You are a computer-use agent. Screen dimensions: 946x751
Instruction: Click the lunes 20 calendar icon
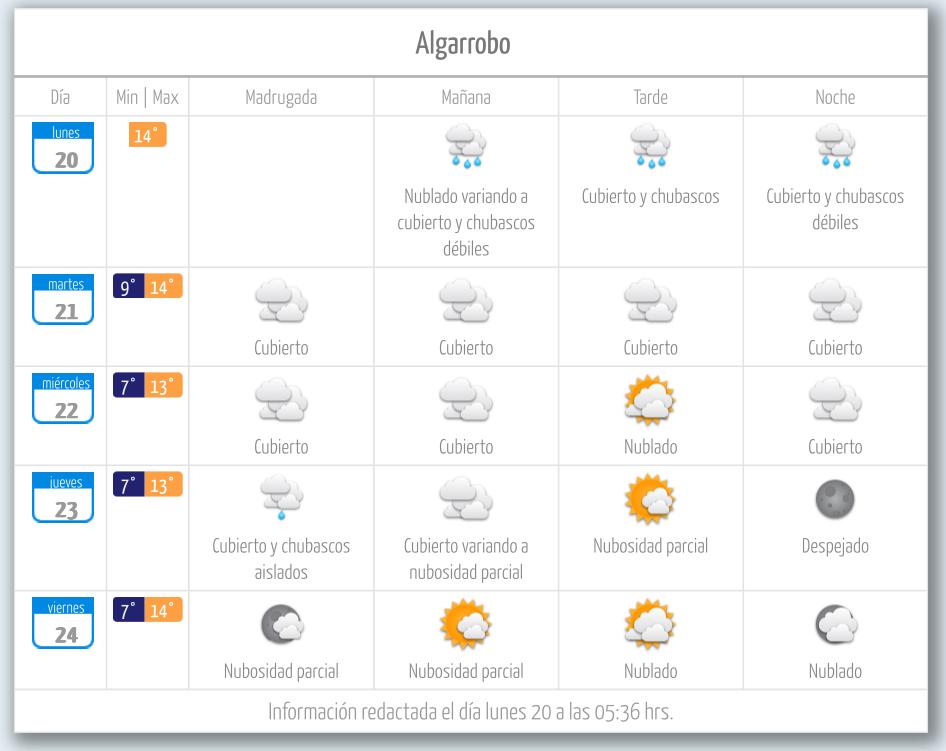click(x=63, y=148)
